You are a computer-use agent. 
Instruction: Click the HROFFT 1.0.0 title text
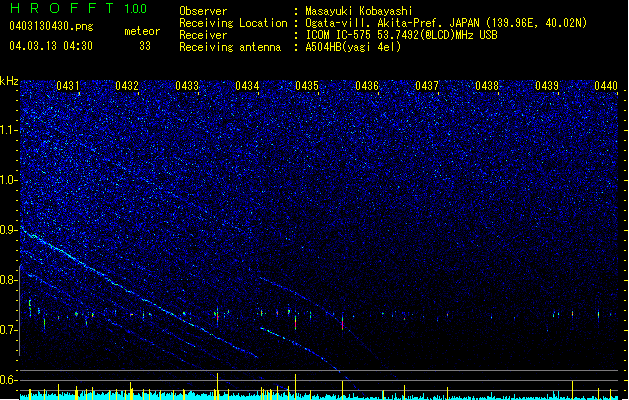click(x=78, y=8)
